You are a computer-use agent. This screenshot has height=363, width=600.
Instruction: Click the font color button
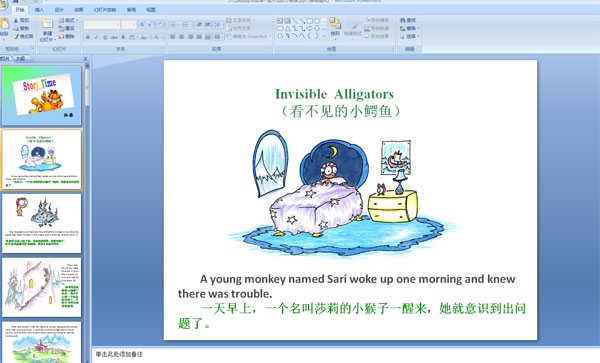click(x=157, y=37)
